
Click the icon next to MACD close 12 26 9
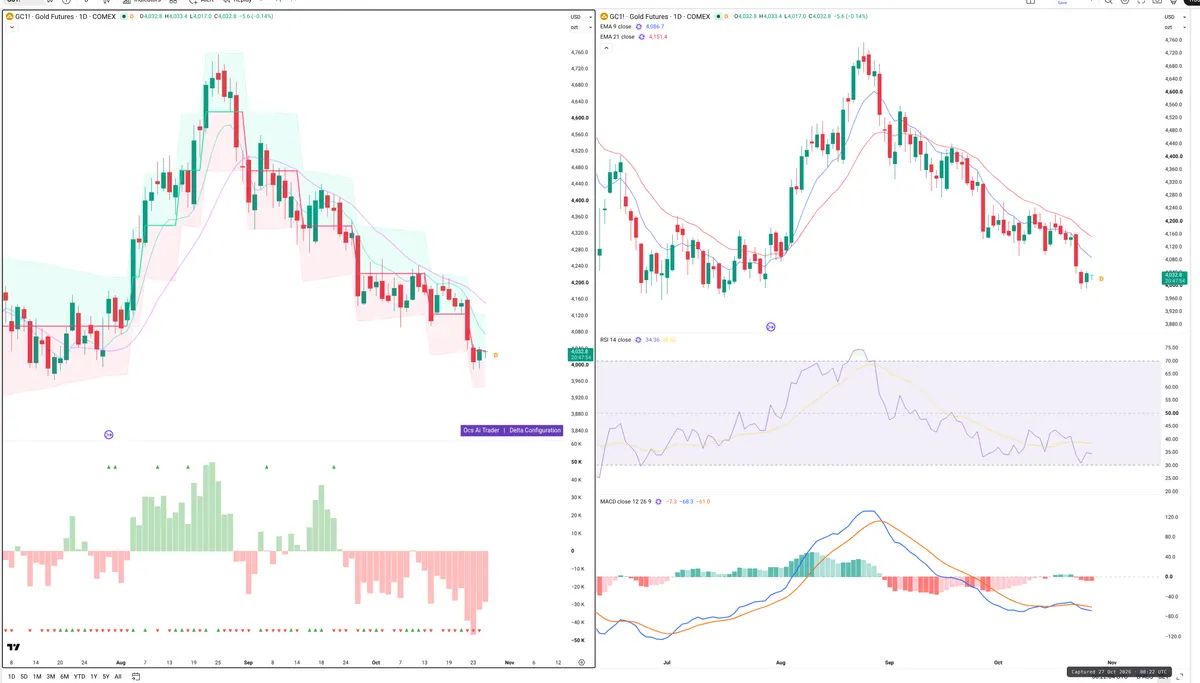tap(659, 500)
